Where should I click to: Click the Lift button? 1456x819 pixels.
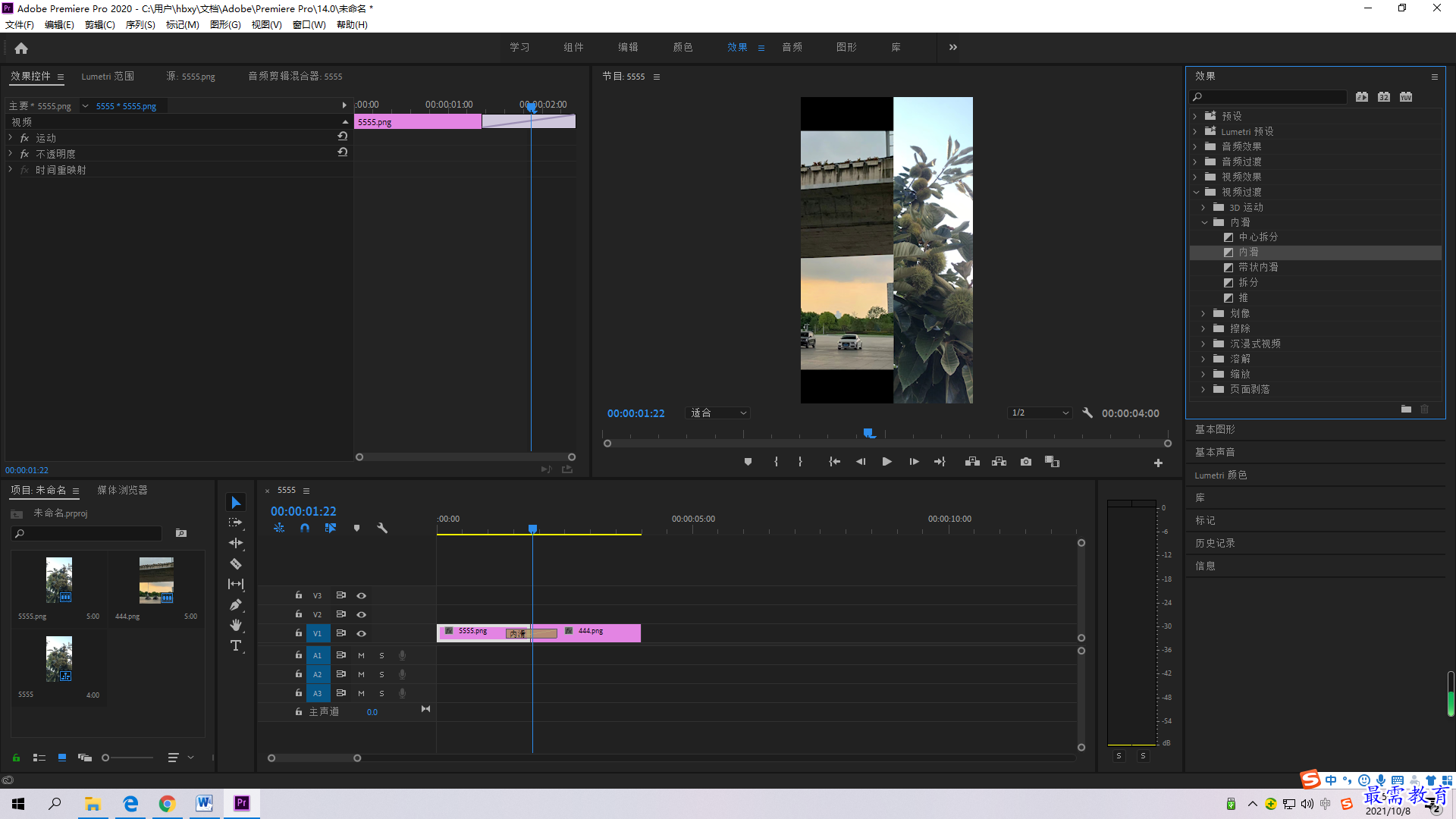point(972,462)
